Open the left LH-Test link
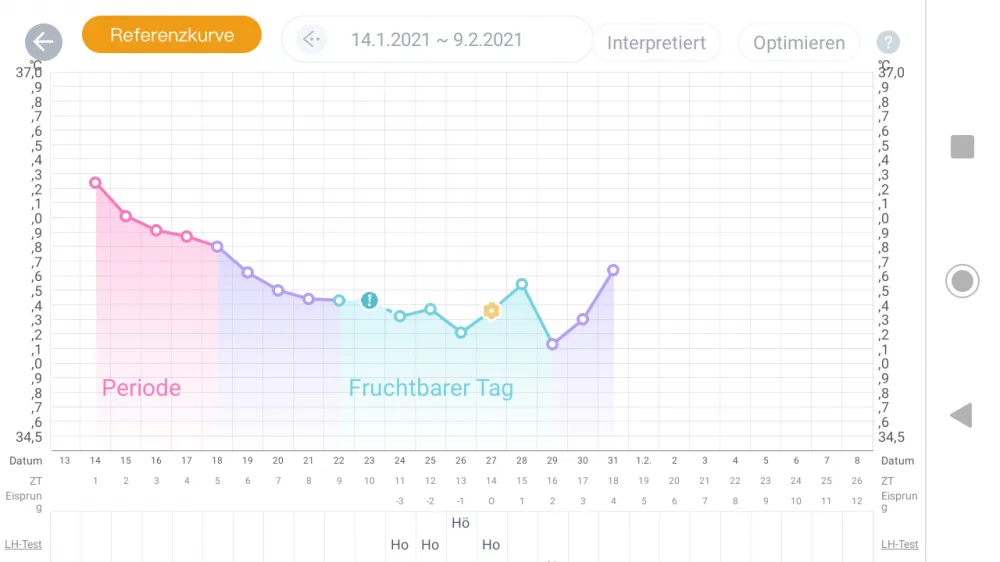1000x562 pixels. click(23, 544)
